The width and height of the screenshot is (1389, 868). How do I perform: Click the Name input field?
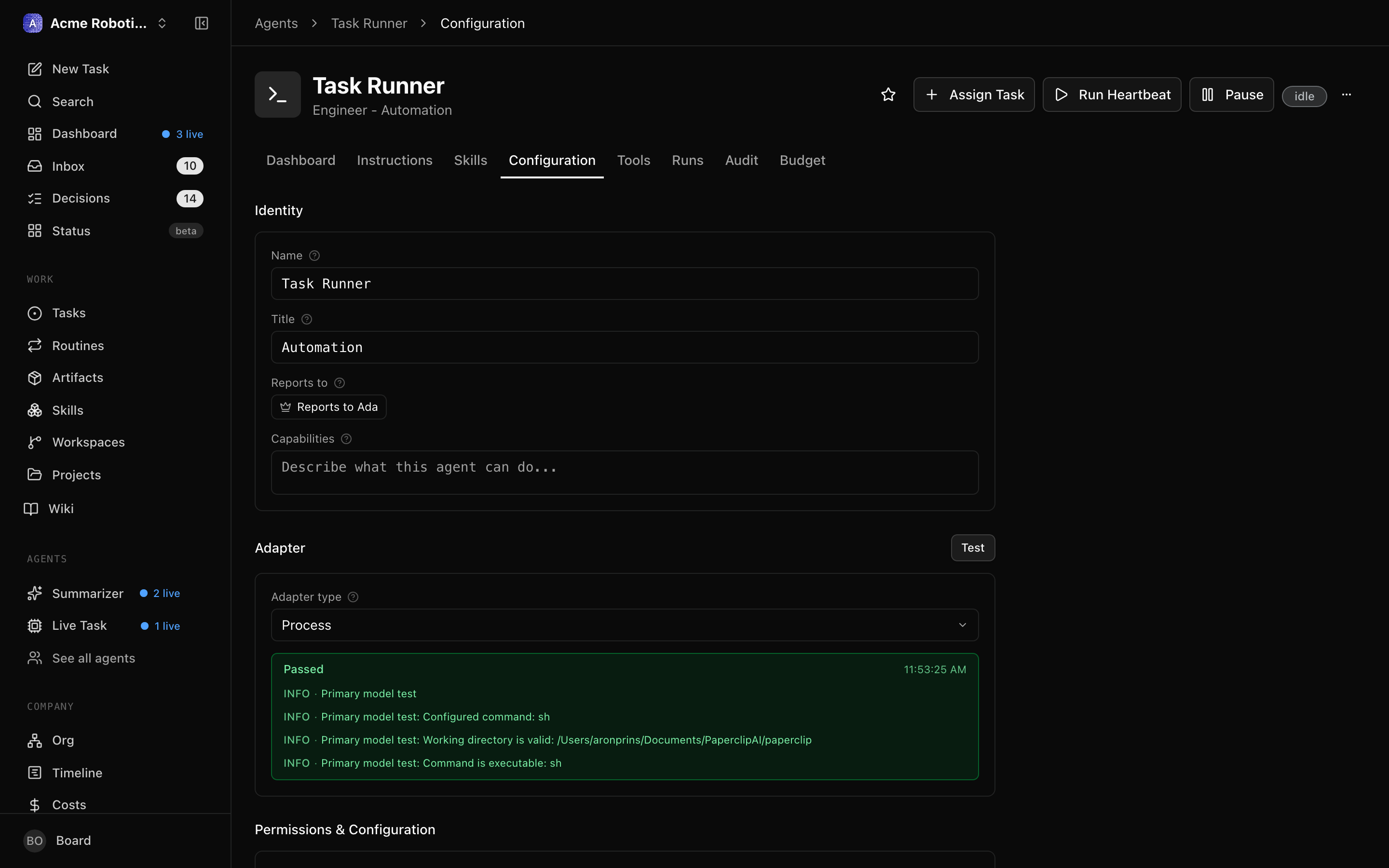[625, 284]
